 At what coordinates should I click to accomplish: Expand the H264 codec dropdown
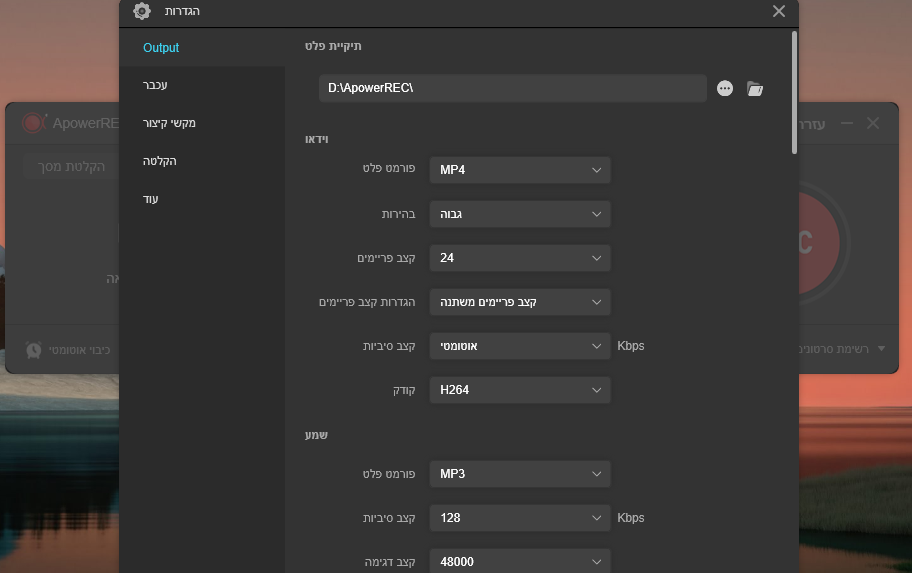(x=519, y=390)
